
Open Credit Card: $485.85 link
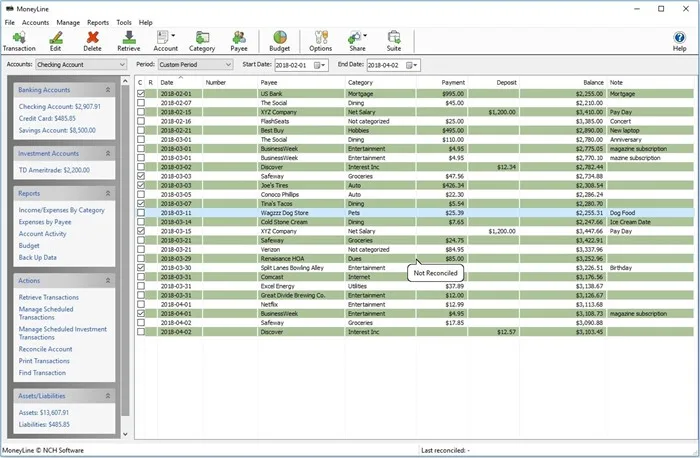click(x=47, y=118)
